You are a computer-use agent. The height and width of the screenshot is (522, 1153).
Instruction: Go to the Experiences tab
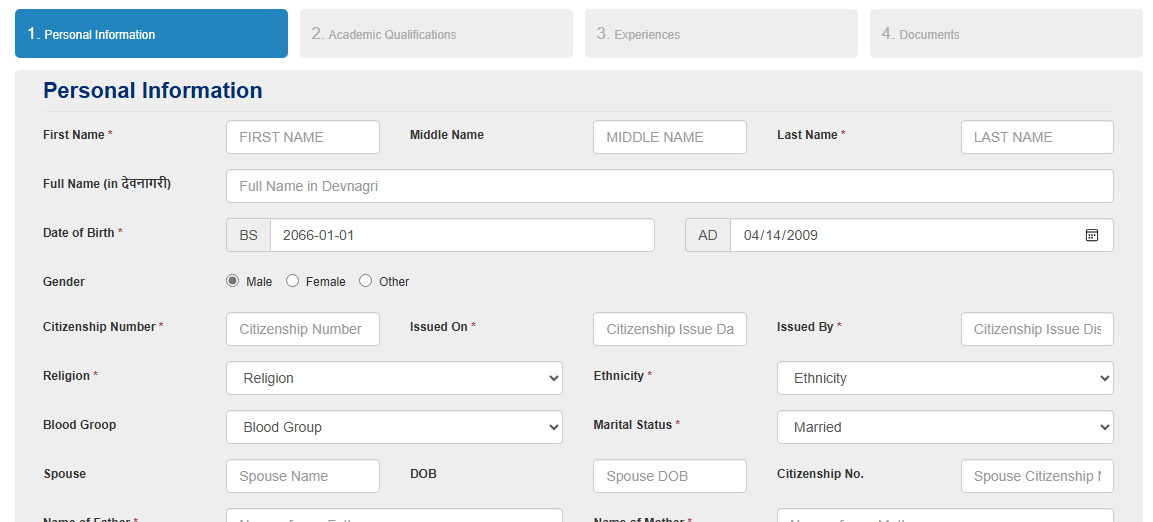click(x=721, y=34)
